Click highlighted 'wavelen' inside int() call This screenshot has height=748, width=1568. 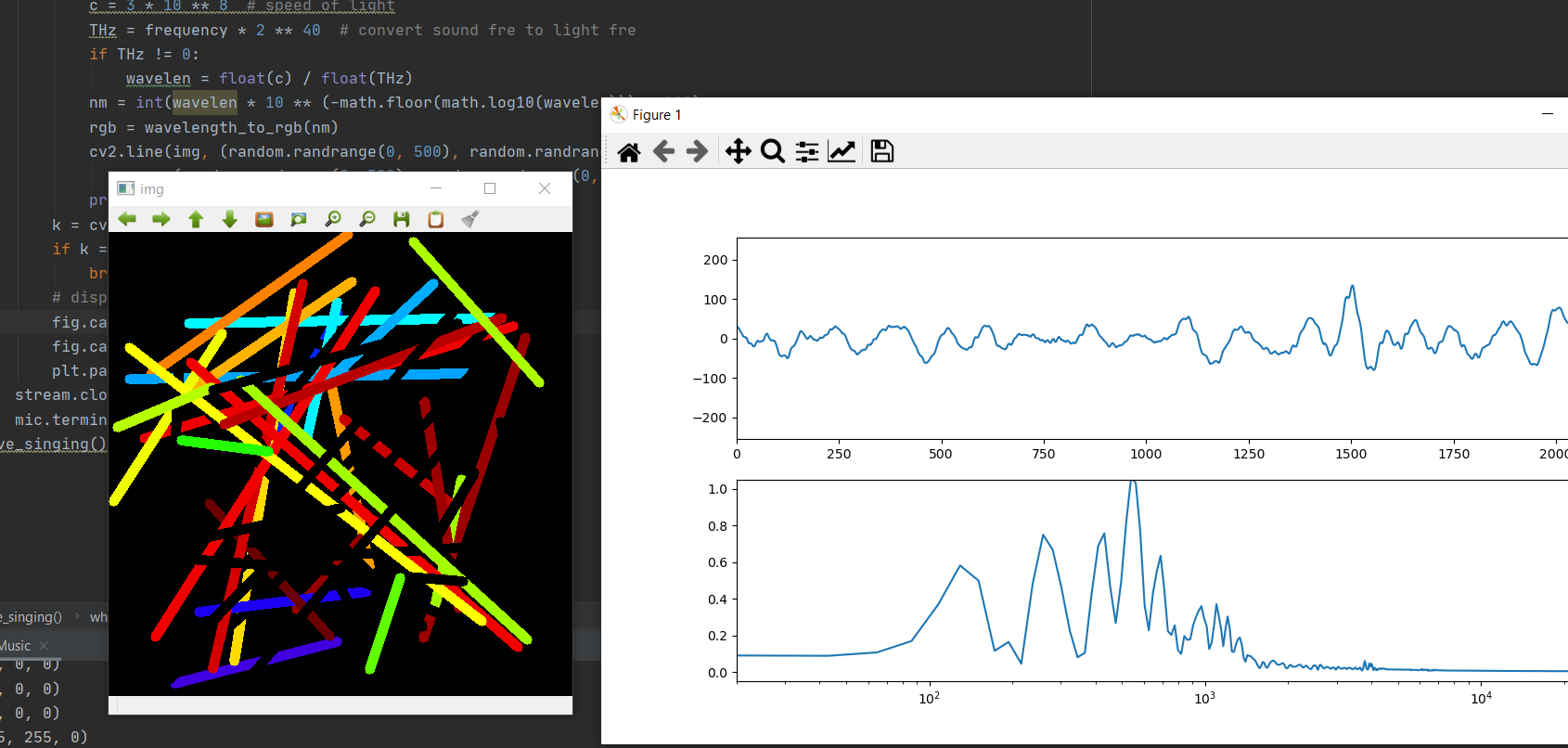point(205,103)
